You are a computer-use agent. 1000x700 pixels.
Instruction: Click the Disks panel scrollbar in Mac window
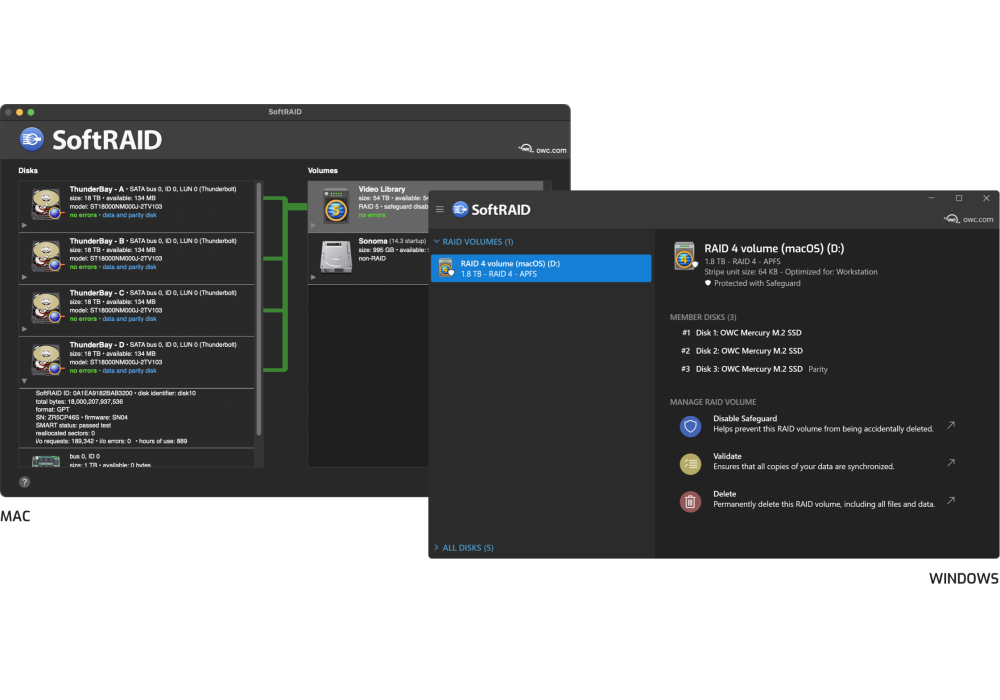259,309
